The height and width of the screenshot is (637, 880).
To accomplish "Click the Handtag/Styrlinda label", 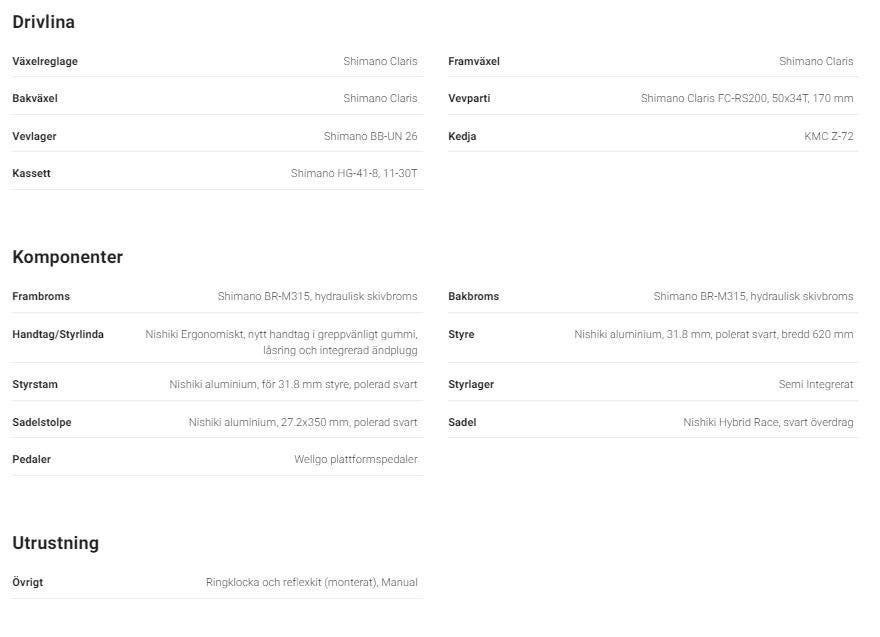I will pyautogui.click(x=58, y=334).
